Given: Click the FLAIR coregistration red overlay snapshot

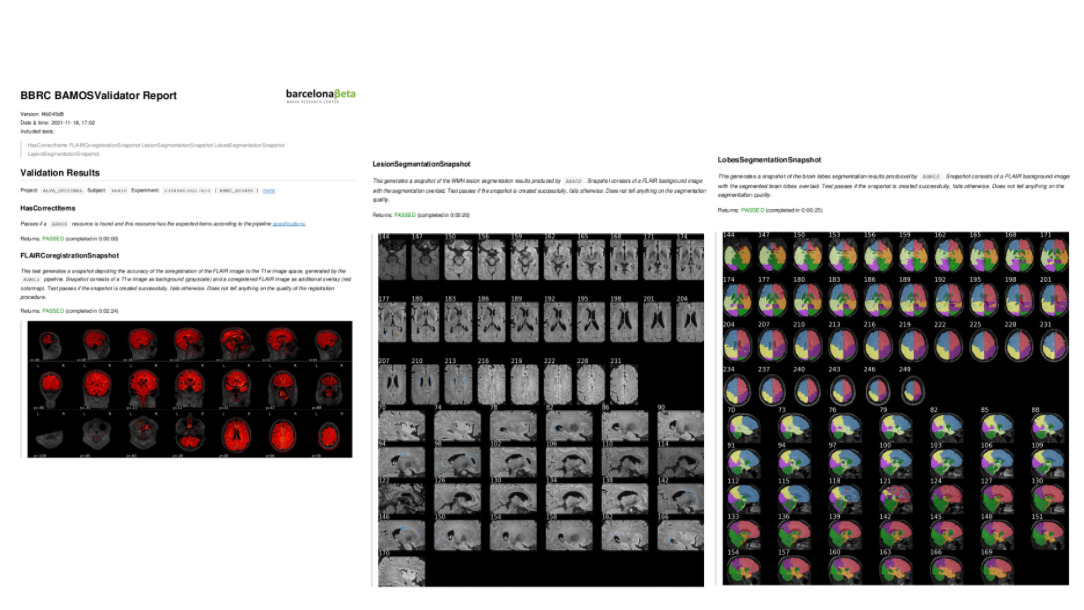Looking at the screenshot, I should 190,390.
